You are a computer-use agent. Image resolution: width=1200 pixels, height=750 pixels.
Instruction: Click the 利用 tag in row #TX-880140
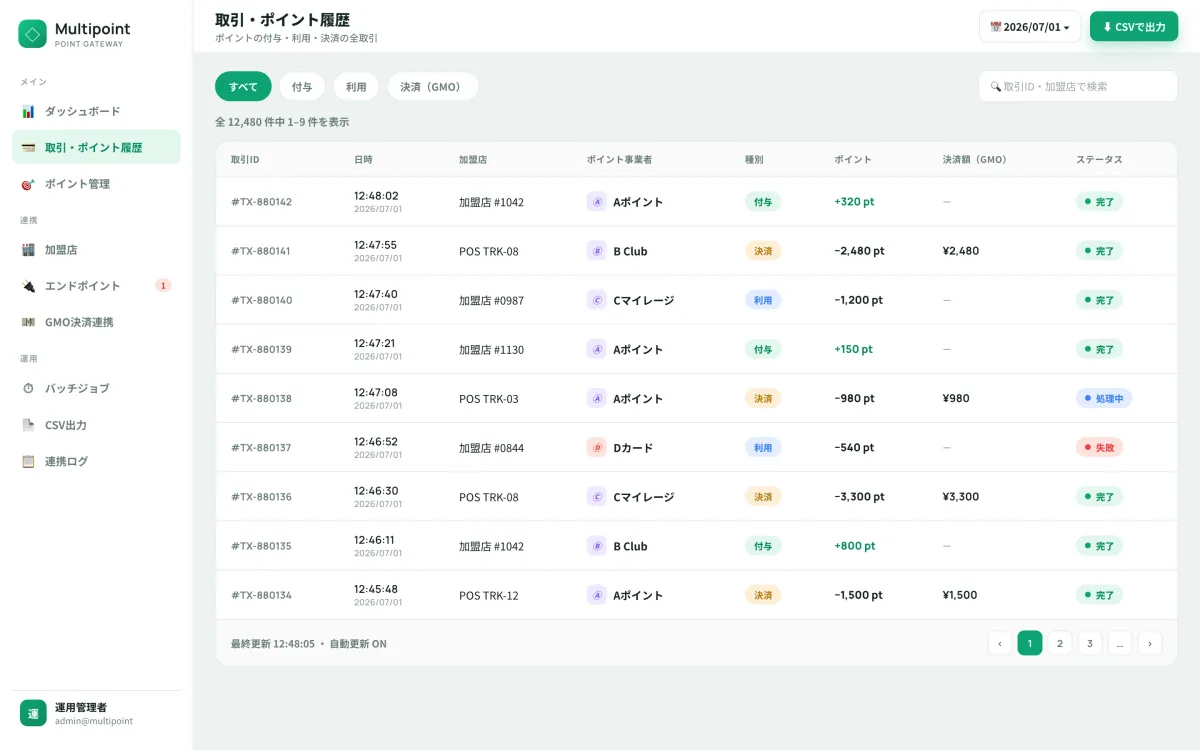(763, 300)
